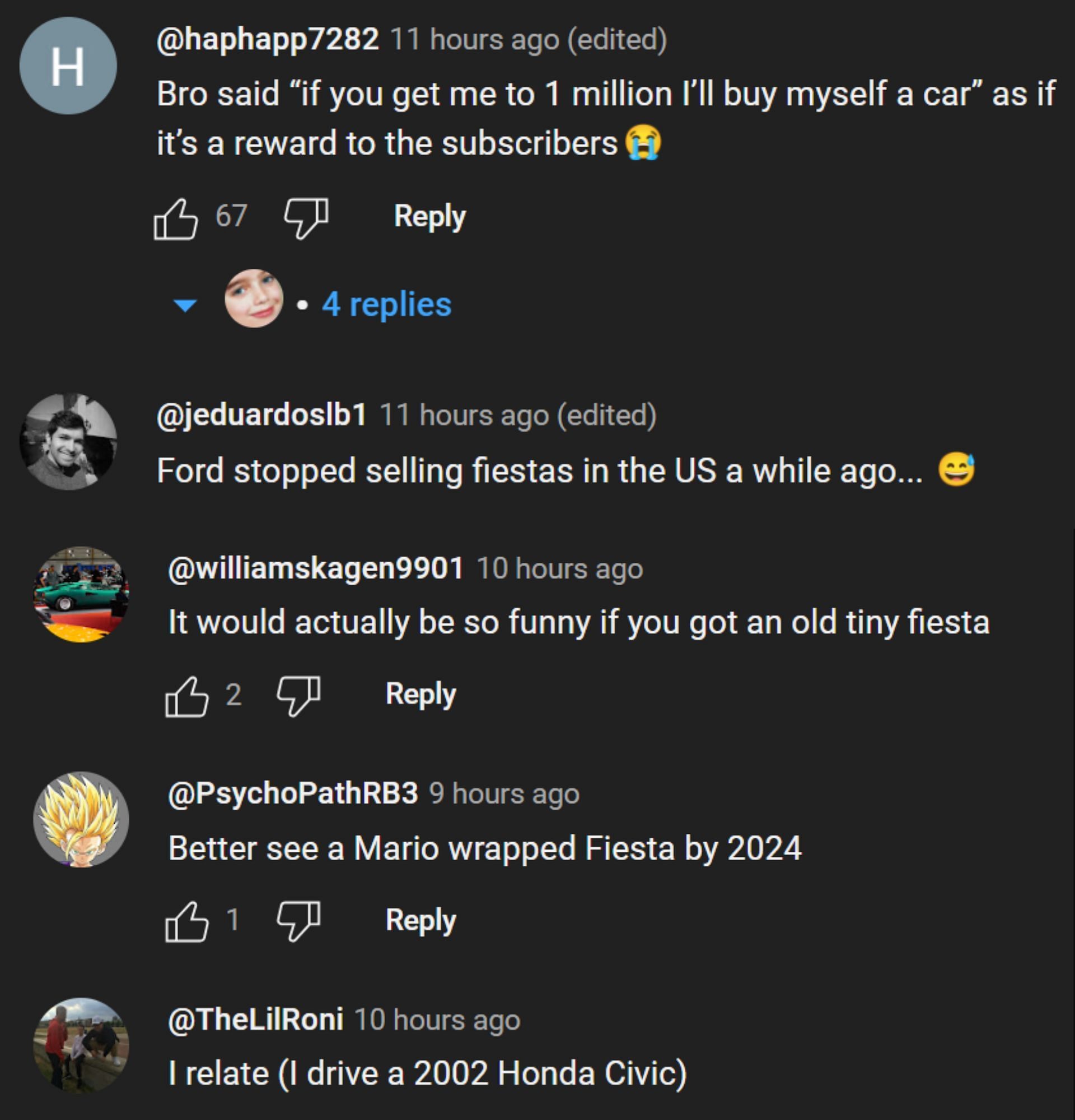Dislike @PsychoPathRB3's Mario Fiesta comment
Viewport: 1075px width, 1120px height.
coord(298,921)
